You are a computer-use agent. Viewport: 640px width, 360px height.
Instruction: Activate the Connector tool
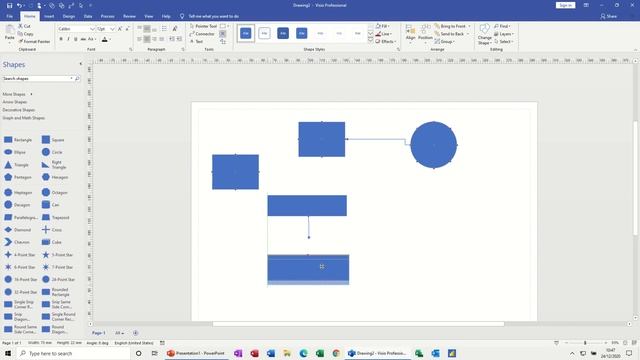[x=202, y=34]
